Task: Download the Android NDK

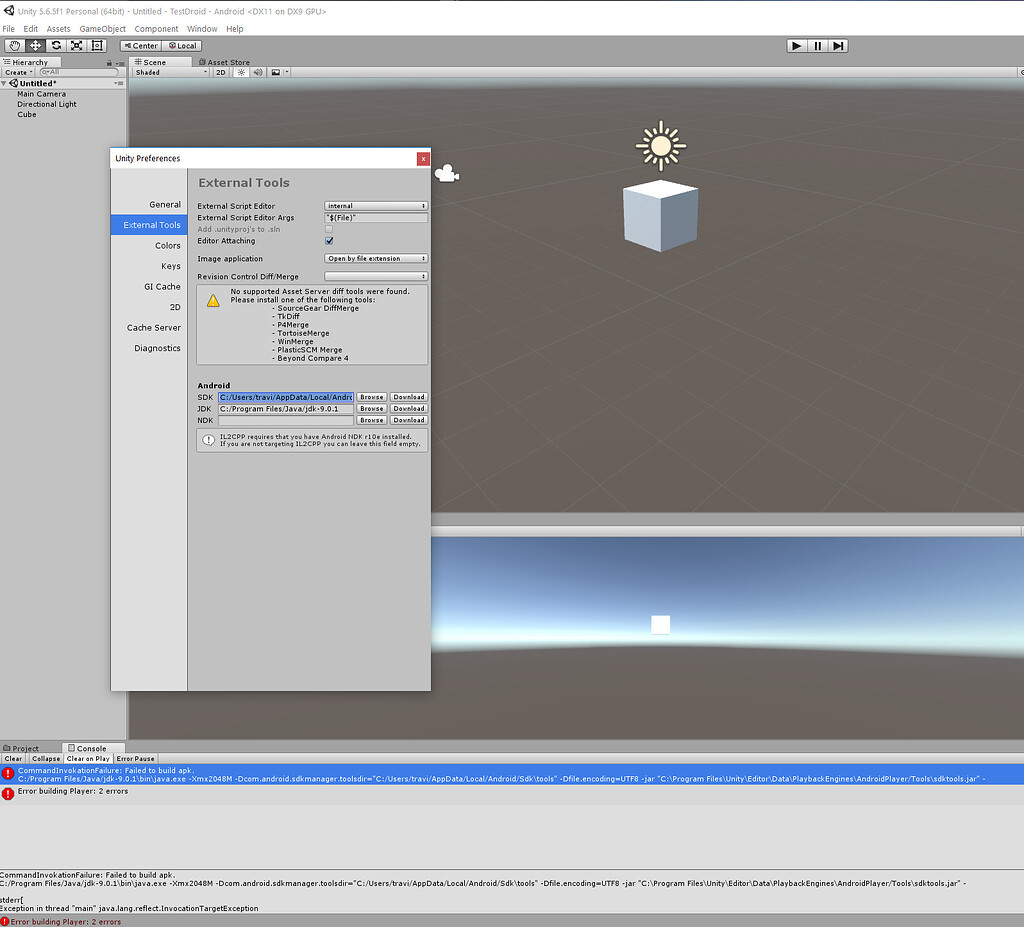Action: 409,420
